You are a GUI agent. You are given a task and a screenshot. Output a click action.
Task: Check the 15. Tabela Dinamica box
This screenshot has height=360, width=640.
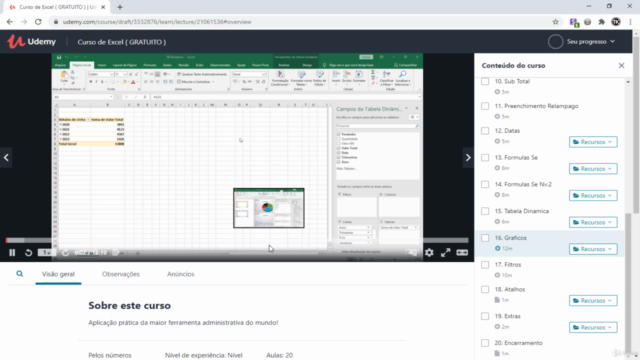[485, 211]
